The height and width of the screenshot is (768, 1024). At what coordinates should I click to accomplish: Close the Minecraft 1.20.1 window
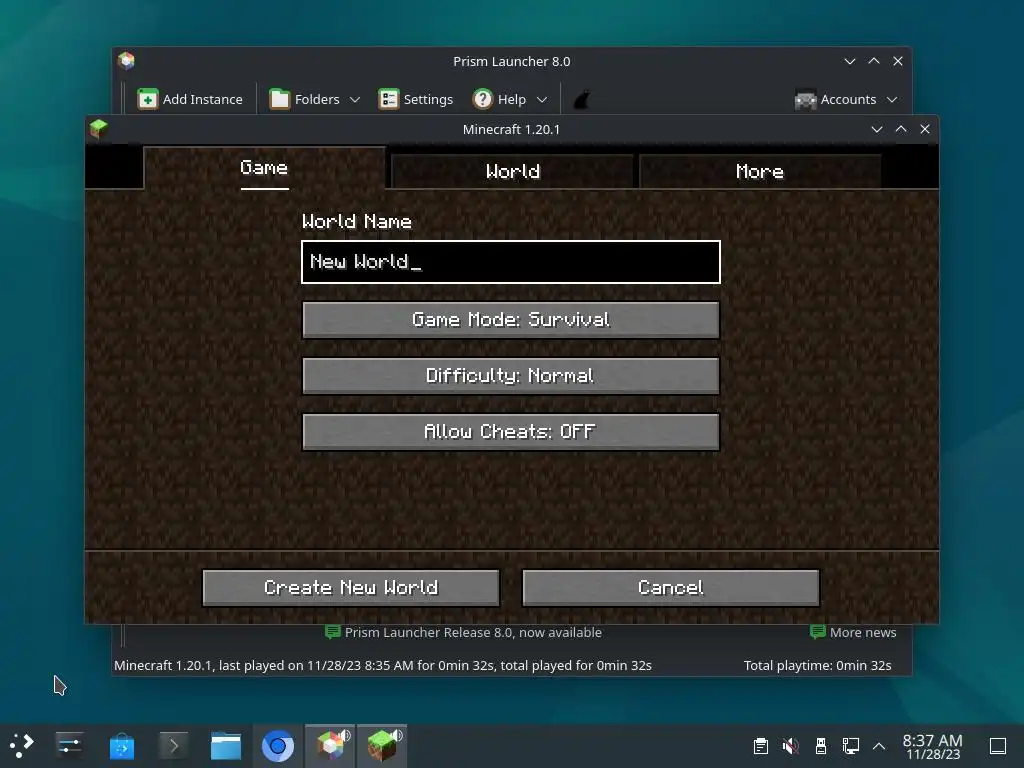coord(925,129)
